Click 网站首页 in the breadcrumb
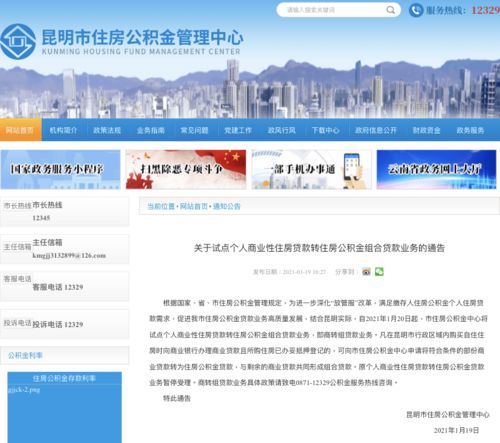This screenshot has width=500, height=443. pyautogui.click(x=194, y=206)
